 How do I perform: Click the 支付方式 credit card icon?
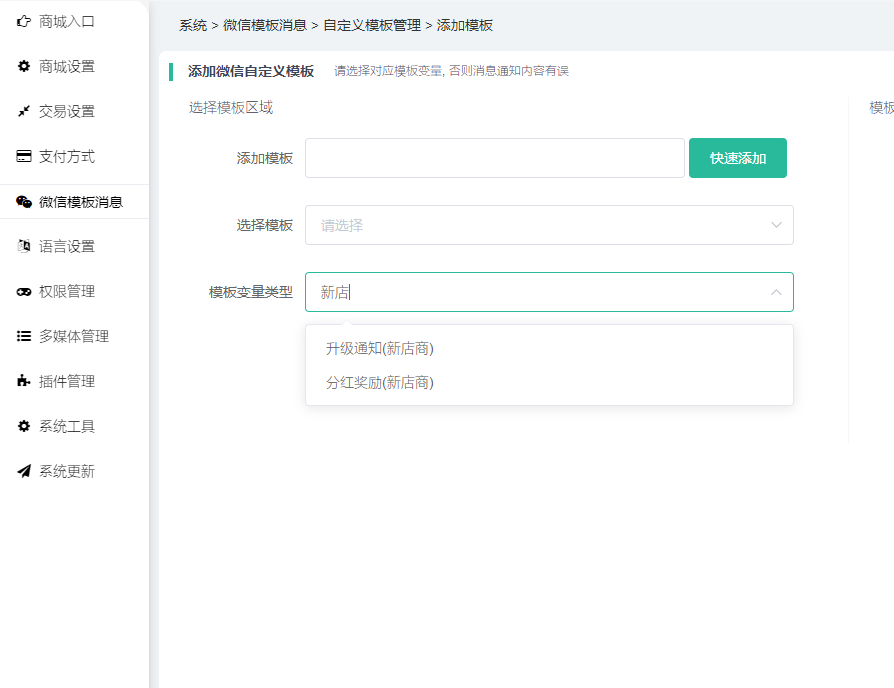click(24, 156)
